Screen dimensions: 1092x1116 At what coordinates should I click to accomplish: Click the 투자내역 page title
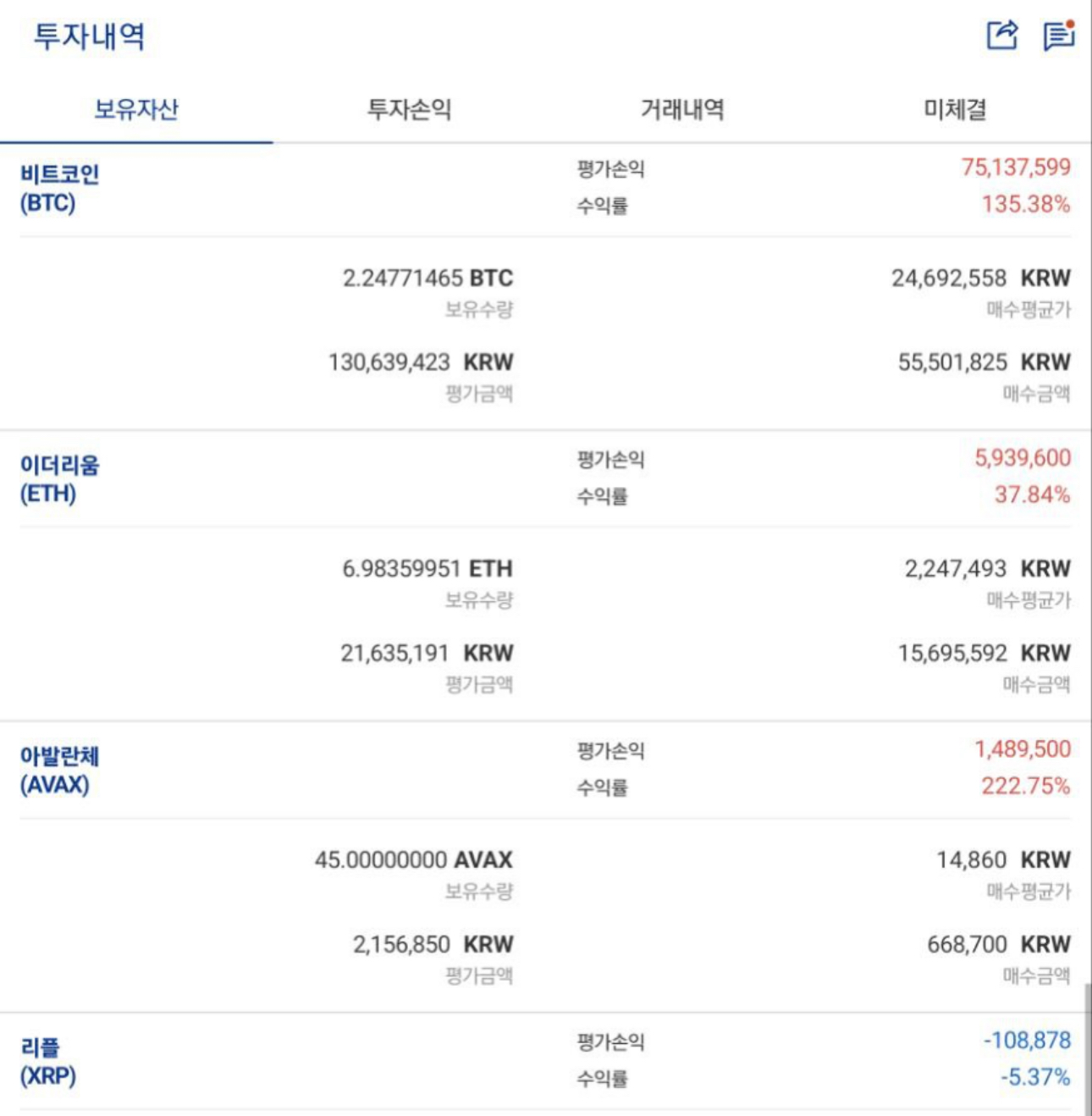tap(89, 36)
